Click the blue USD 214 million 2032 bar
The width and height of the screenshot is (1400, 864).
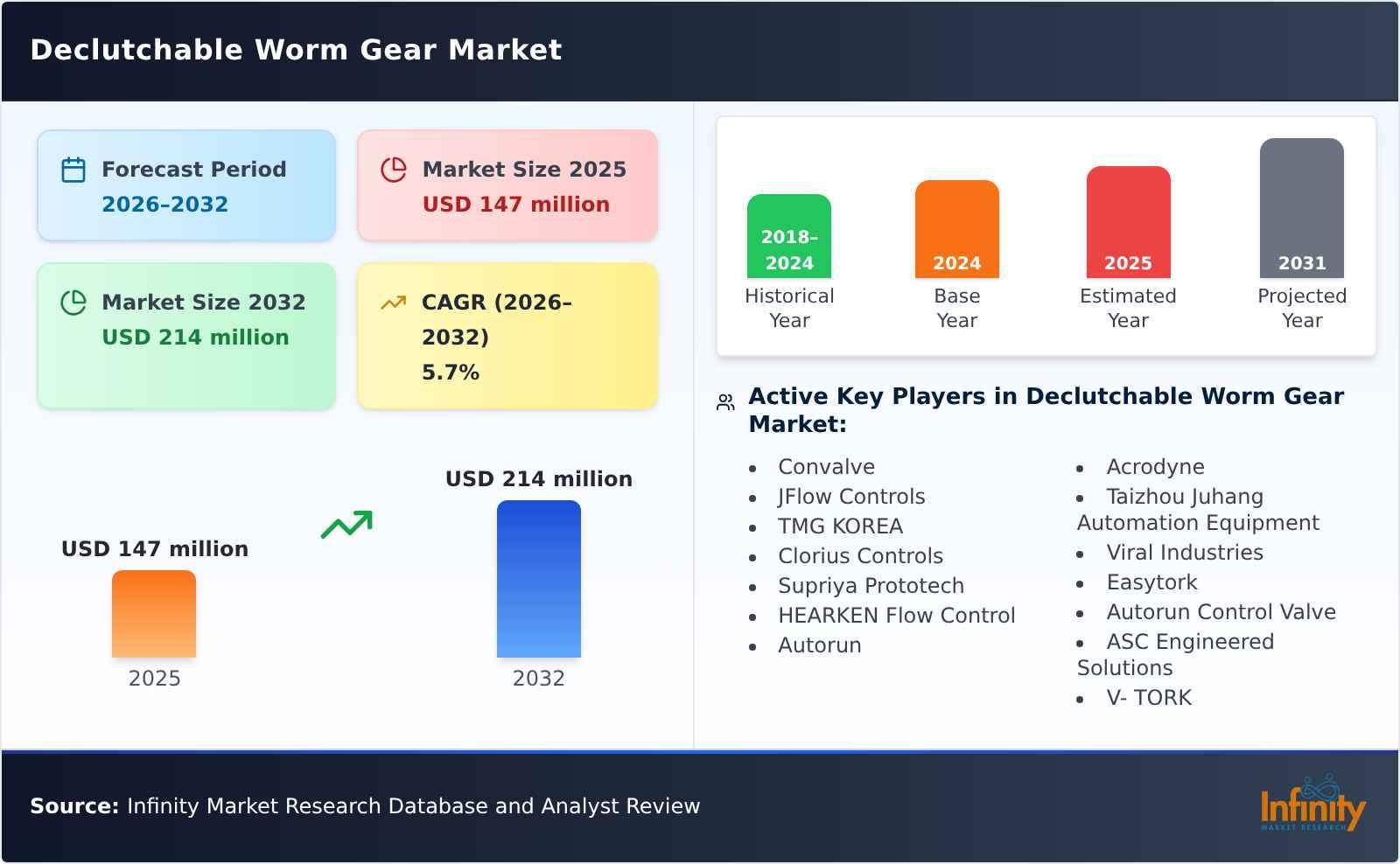[539, 577]
